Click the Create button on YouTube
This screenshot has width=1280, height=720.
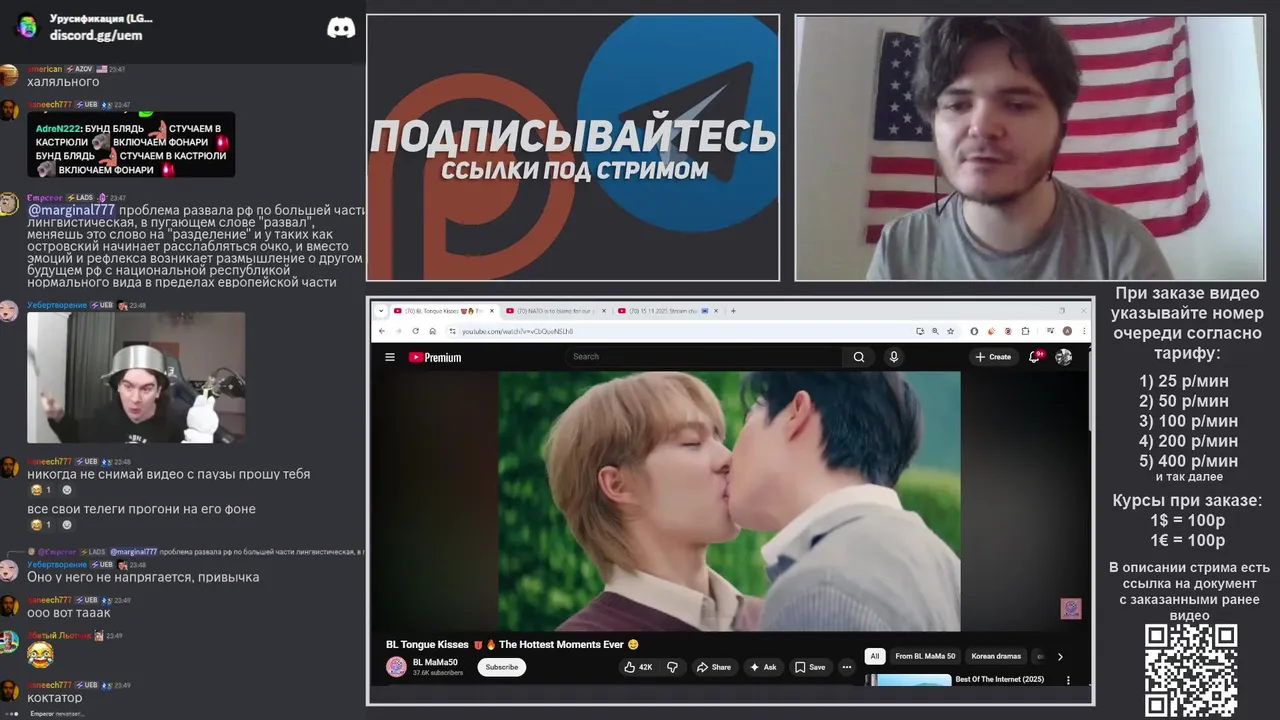coord(993,357)
